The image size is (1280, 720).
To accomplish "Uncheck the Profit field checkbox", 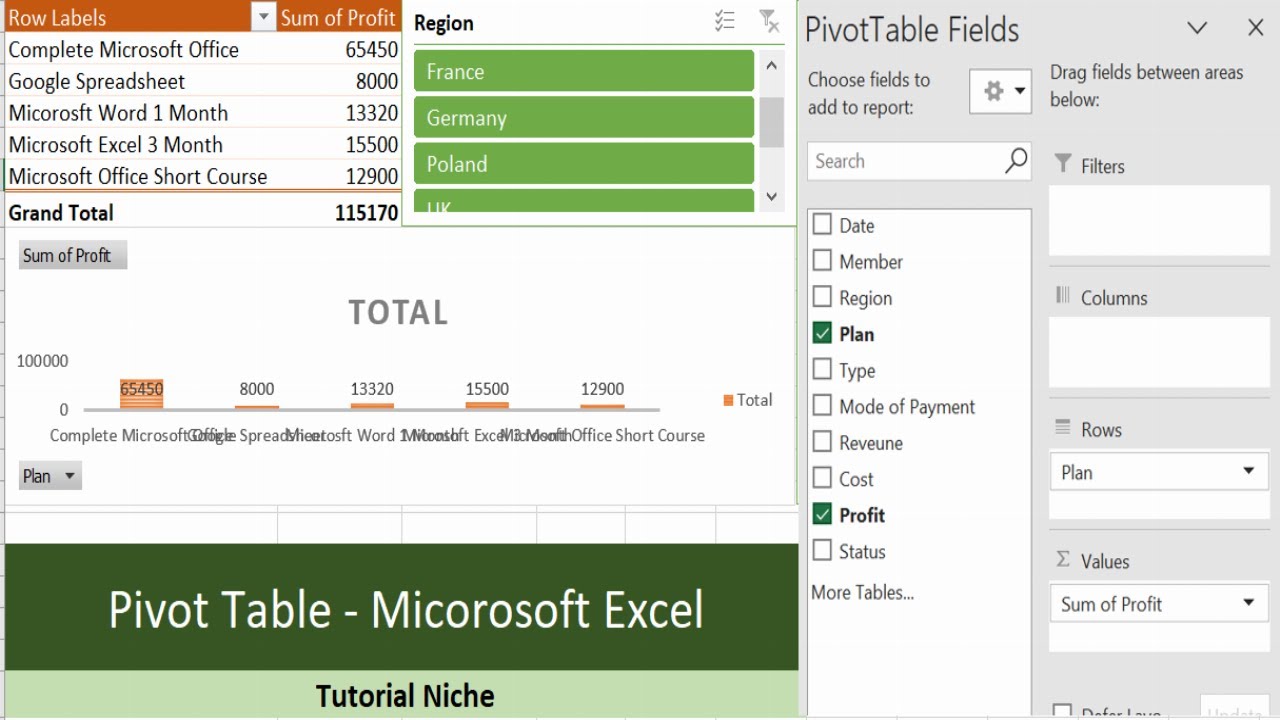I will pos(822,514).
